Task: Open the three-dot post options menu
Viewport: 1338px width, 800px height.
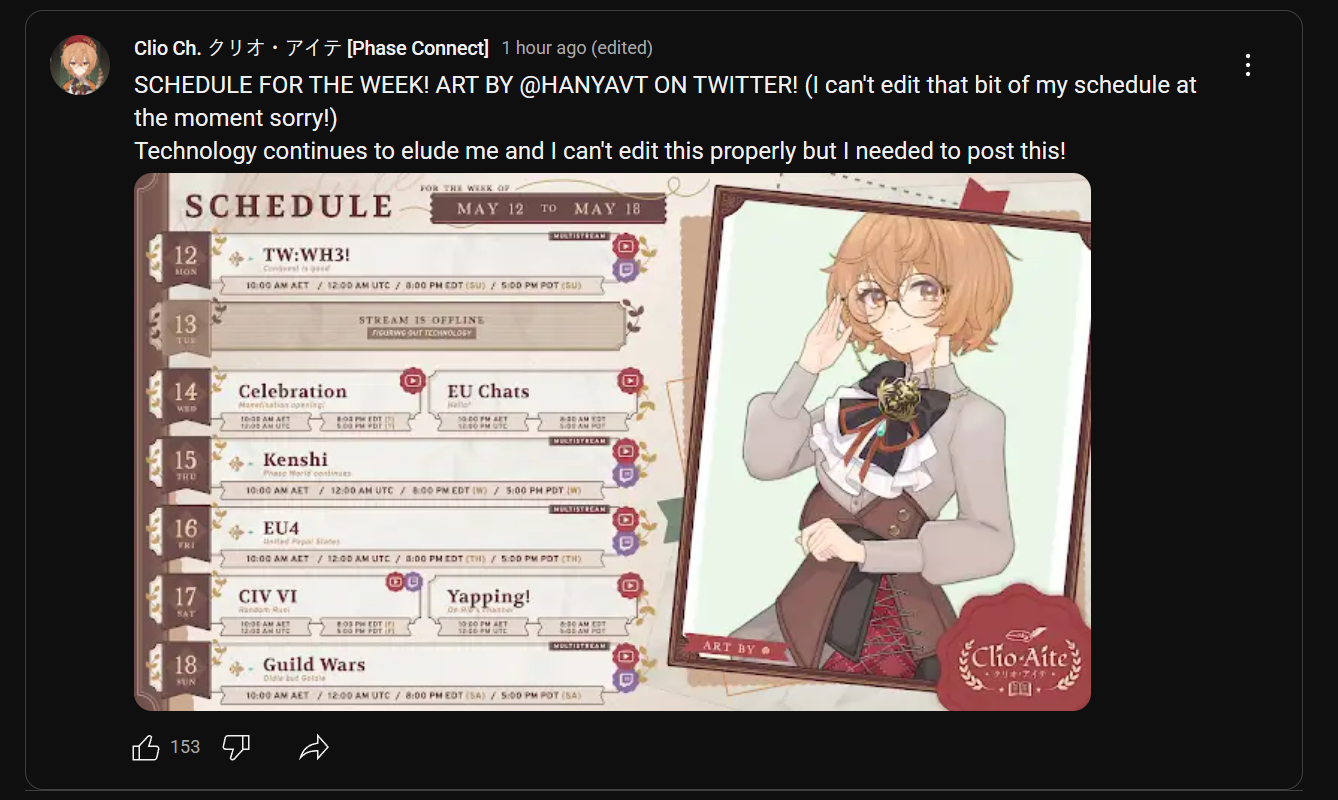Action: (x=1247, y=65)
